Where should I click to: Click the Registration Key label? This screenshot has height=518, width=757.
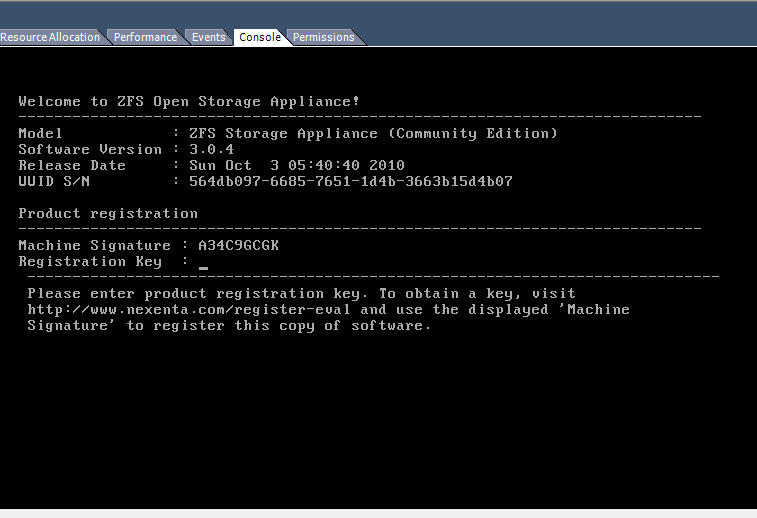coord(90,262)
